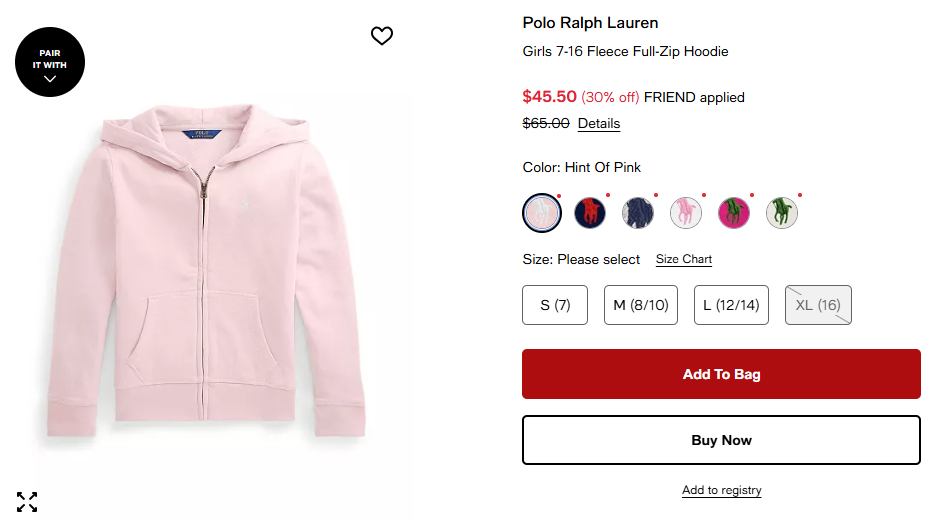Pick grey swatch with navy pony

[x=638, y=212]
